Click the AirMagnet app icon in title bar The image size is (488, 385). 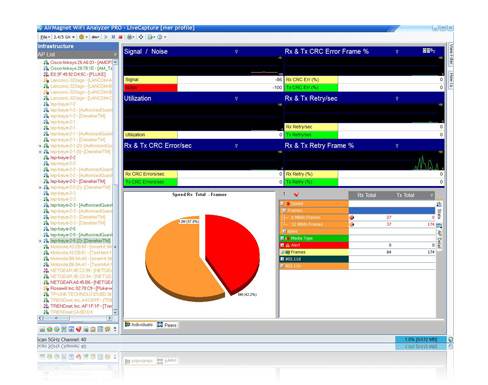point(39,28)
